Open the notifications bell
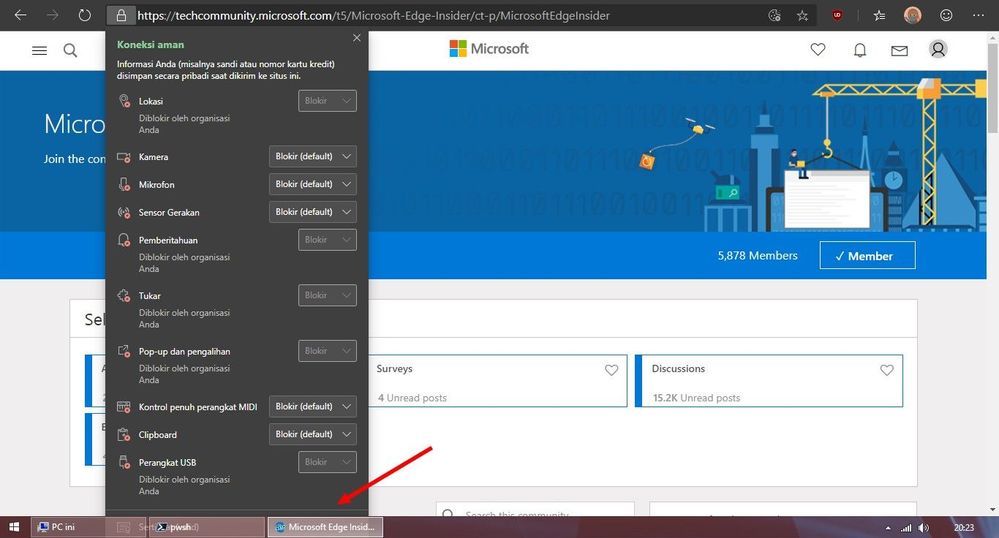 point(859,50)
